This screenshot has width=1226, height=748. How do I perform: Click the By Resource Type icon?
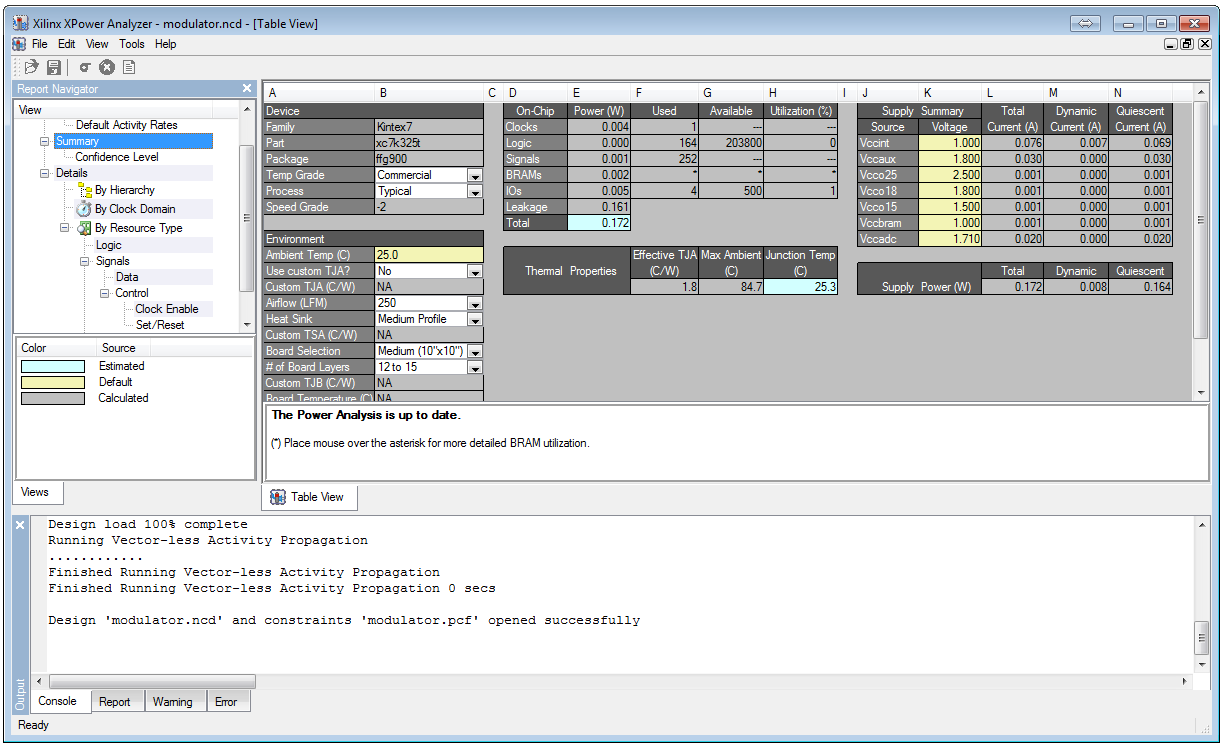click(85, 228)
